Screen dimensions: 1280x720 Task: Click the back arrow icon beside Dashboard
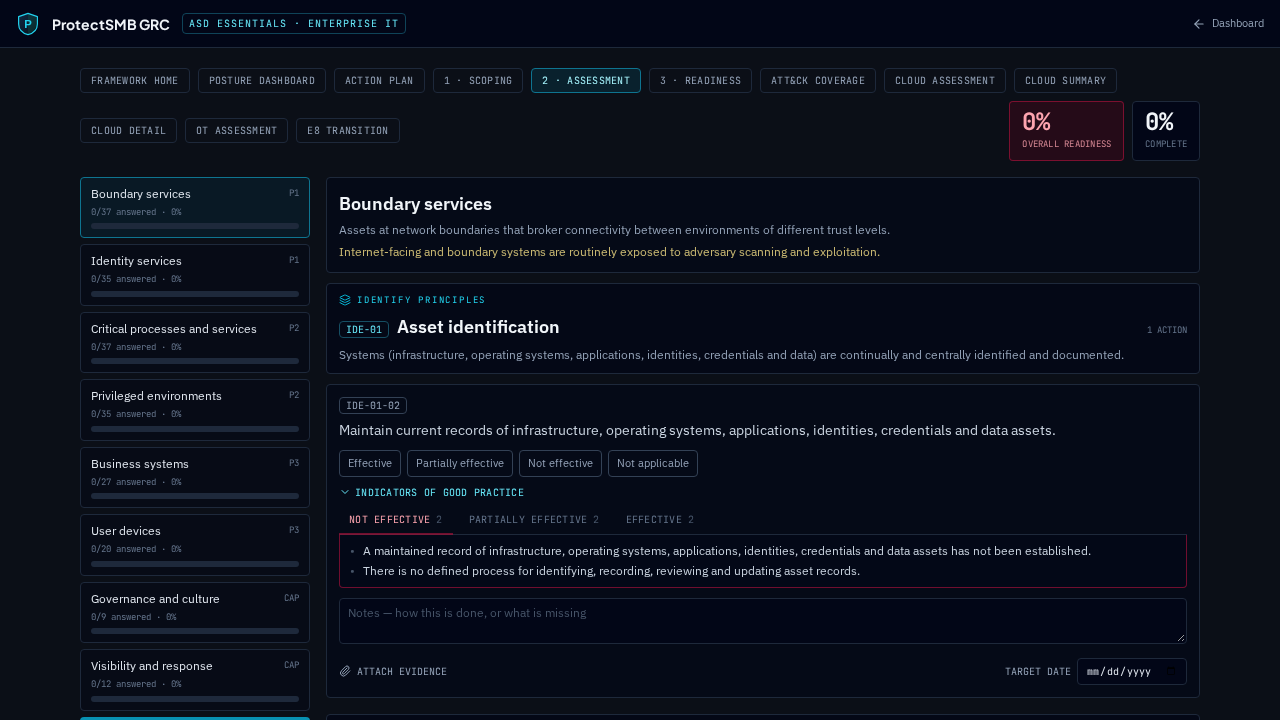click(1199, 24)
